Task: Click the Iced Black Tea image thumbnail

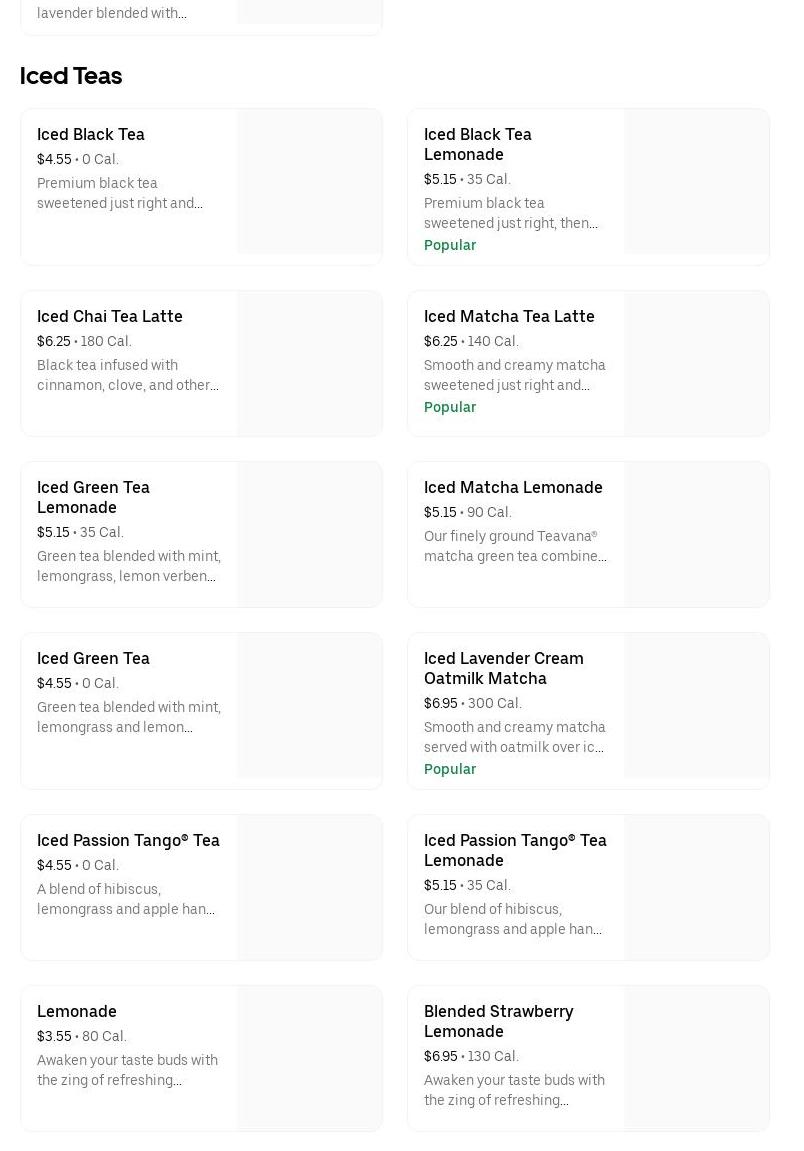Action: coord(310,181)
